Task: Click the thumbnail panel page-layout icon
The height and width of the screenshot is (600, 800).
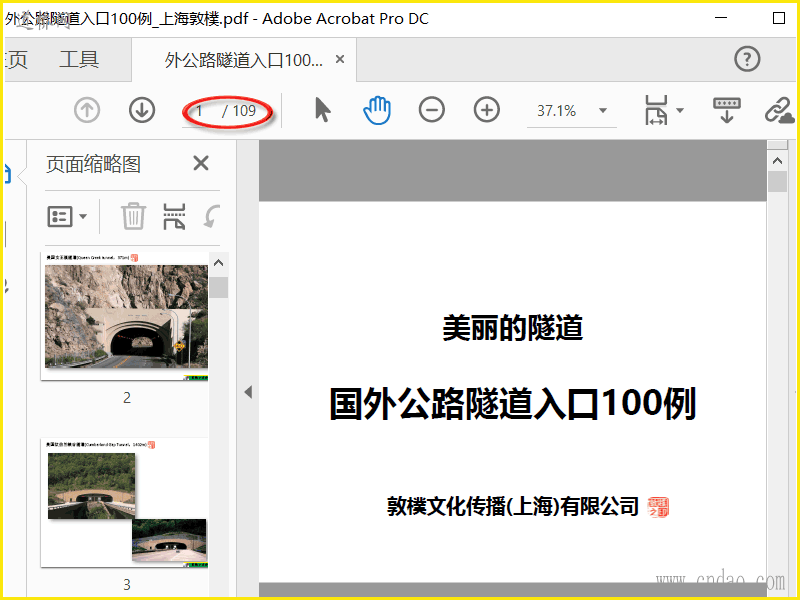Action: [174, 216]
